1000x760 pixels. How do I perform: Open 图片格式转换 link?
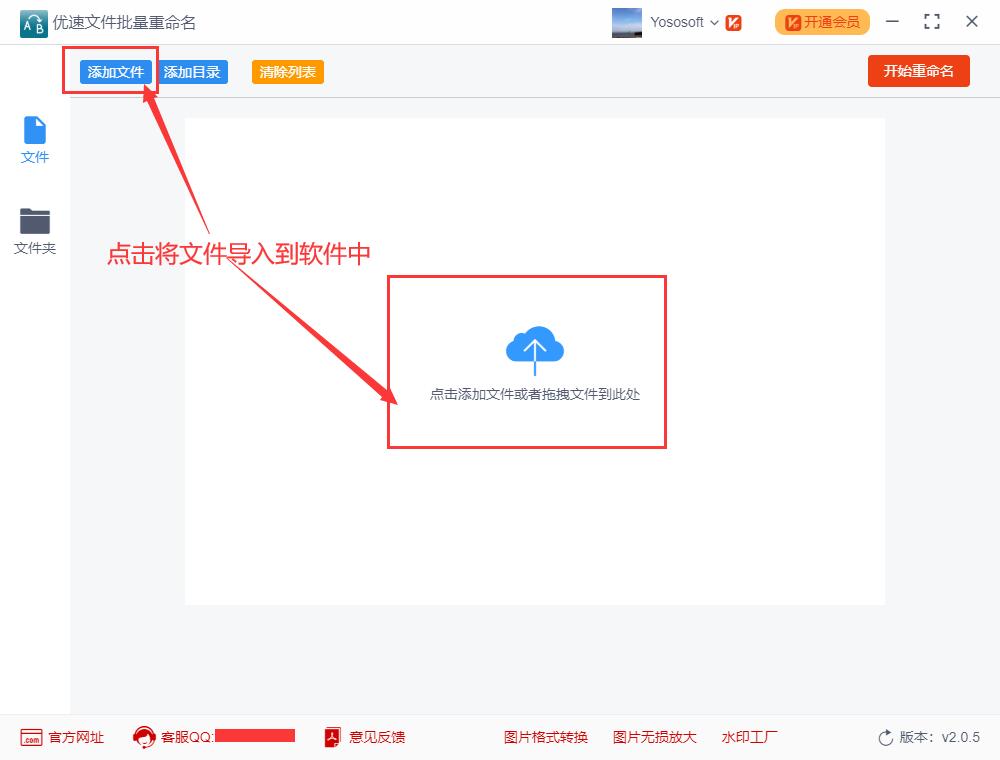pyautogui.click(x=545, y=737)
